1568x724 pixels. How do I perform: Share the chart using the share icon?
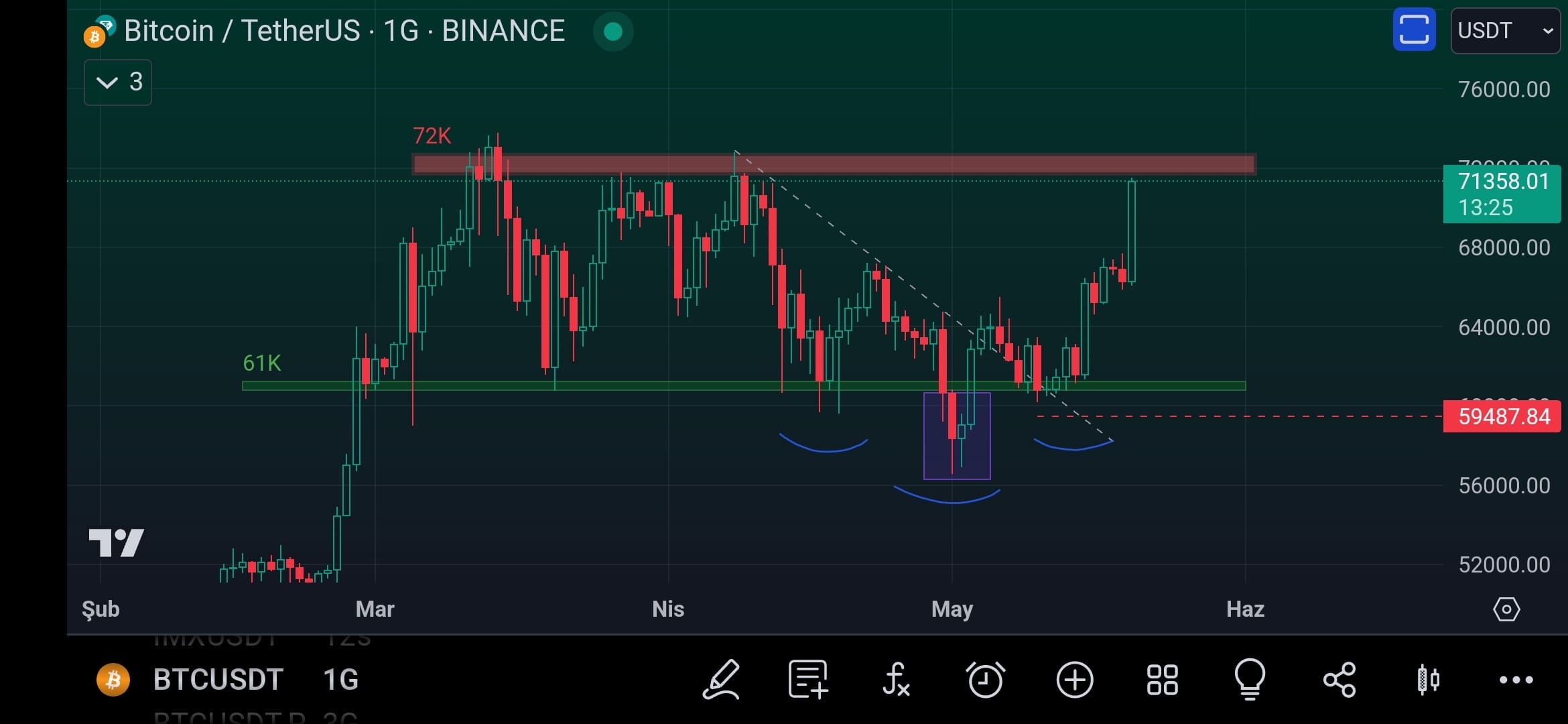tap(1340, 680)
